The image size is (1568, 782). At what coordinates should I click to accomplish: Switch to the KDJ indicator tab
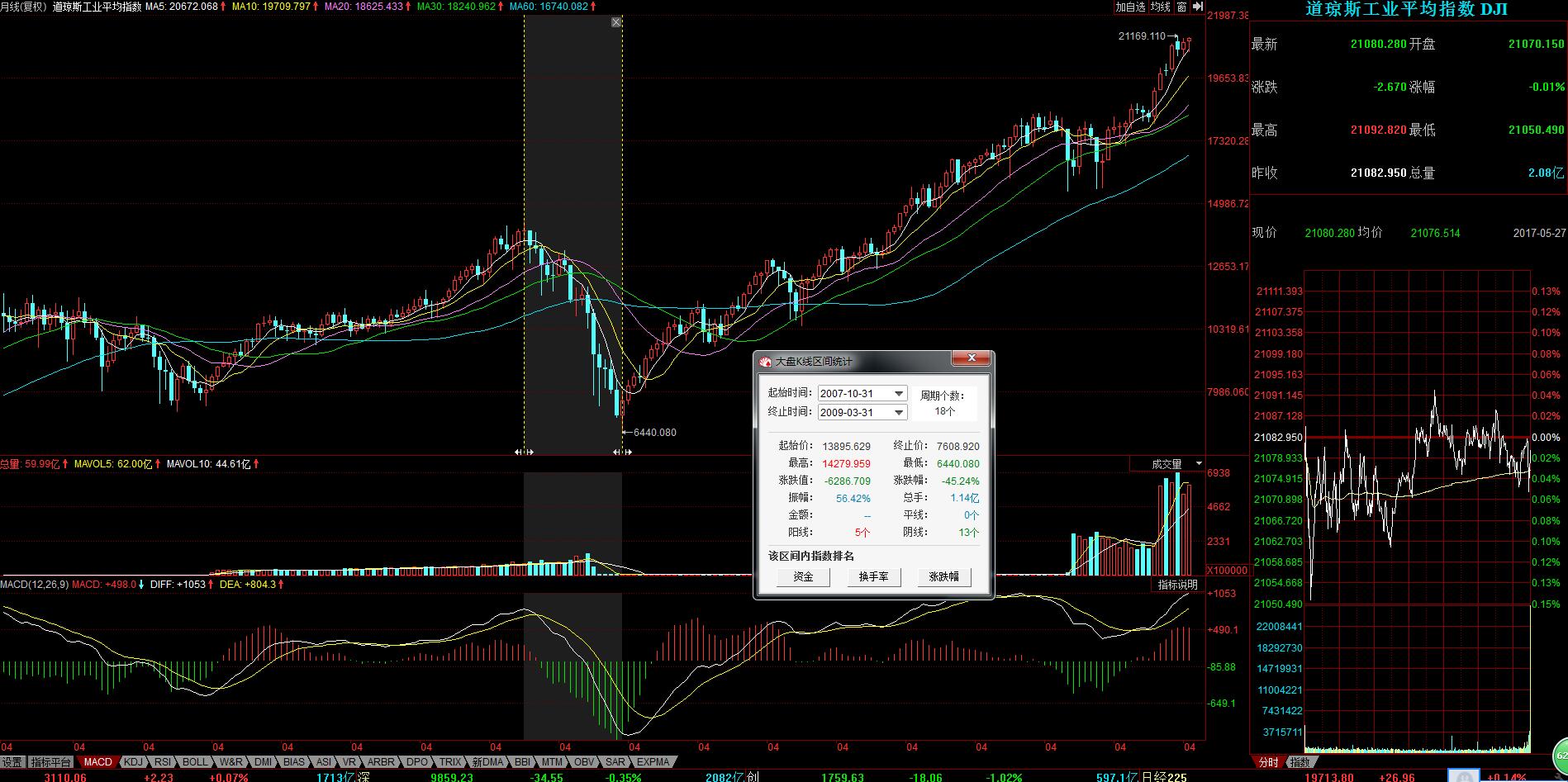(133, 762)
